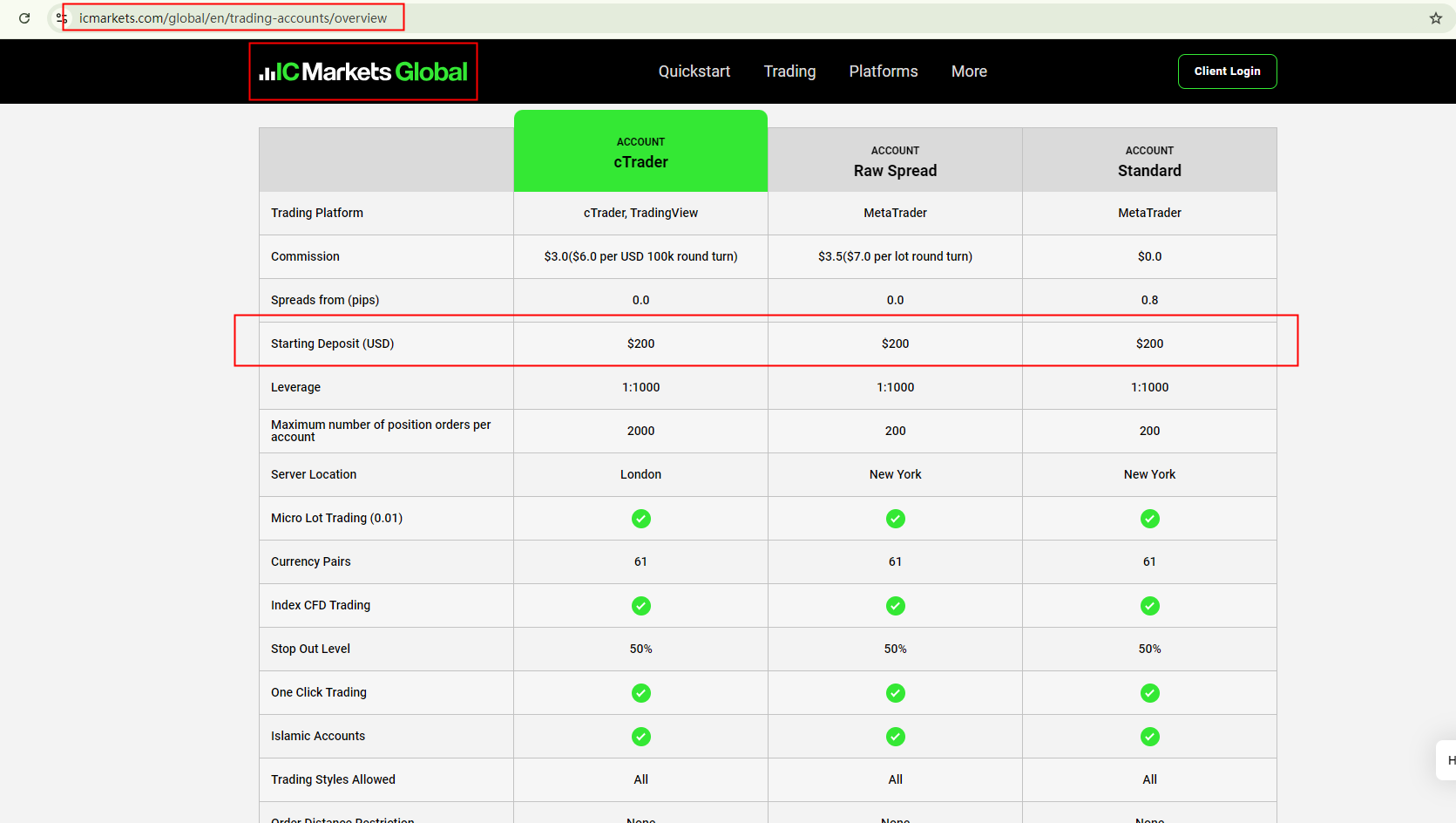Click Standard One Click Trading checkmark

tap(1149, 693)
